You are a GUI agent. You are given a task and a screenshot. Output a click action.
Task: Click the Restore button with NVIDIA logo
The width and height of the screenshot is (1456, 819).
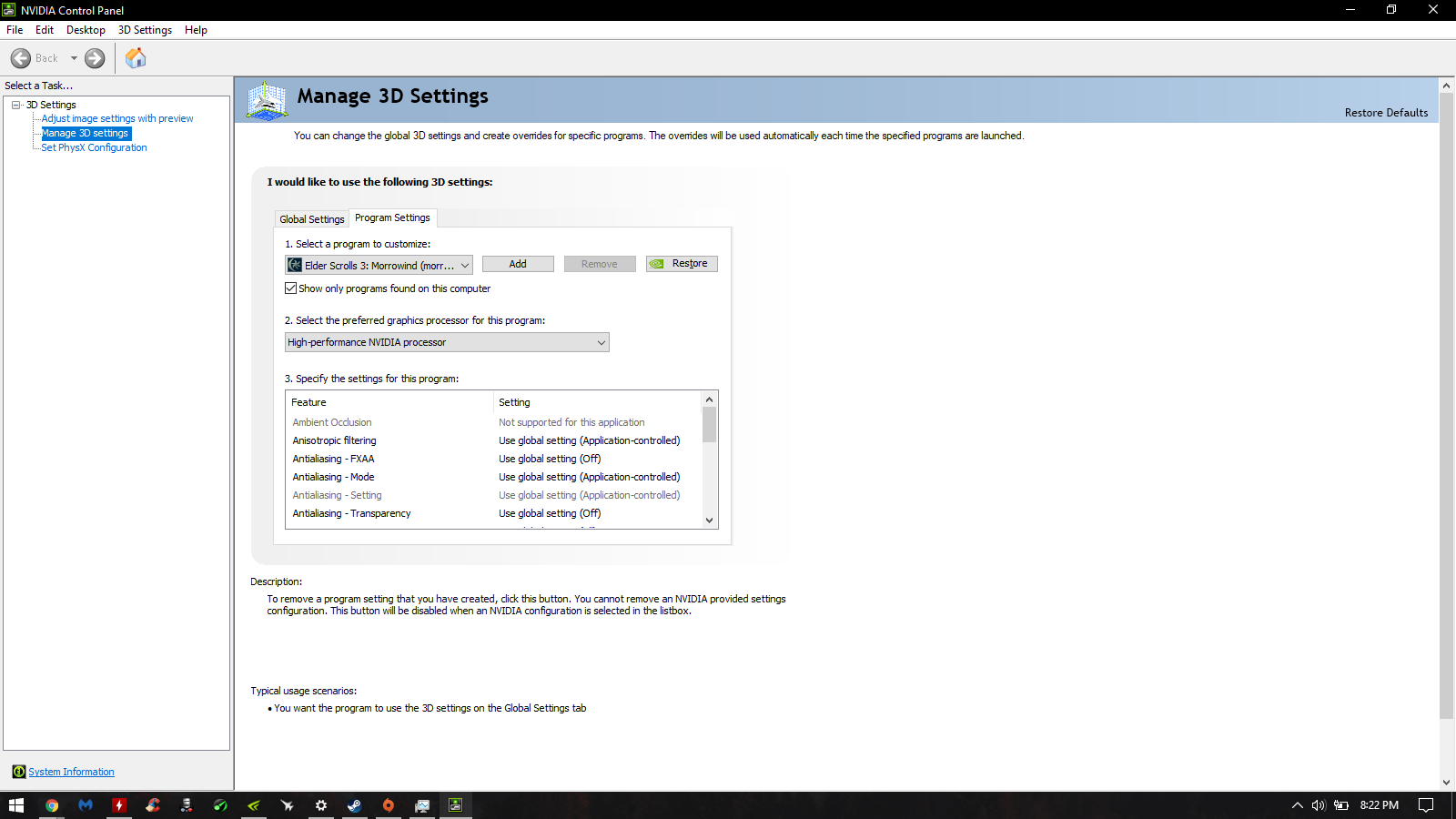(x=682, y=264)
